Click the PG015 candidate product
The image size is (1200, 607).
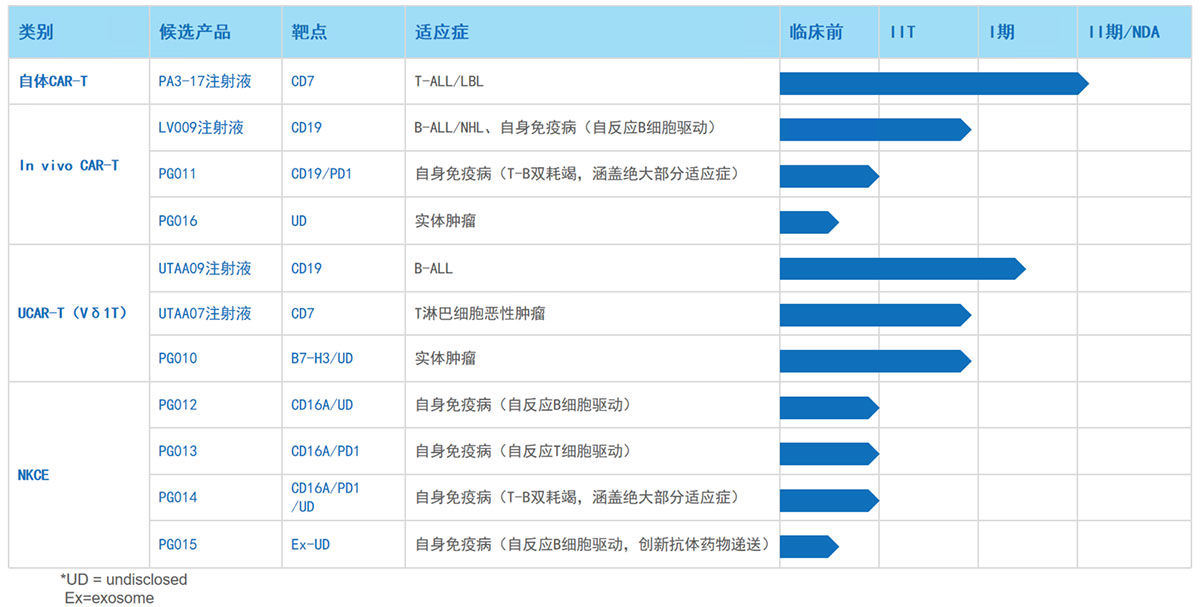coord(178,545)
